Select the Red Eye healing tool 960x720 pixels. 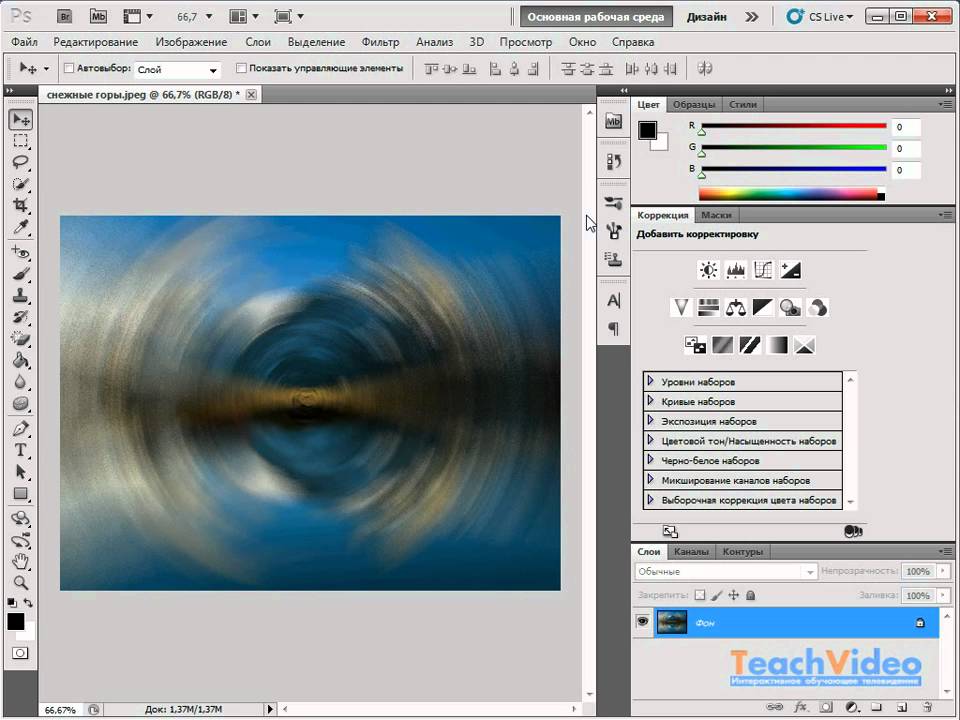point(21,252)
